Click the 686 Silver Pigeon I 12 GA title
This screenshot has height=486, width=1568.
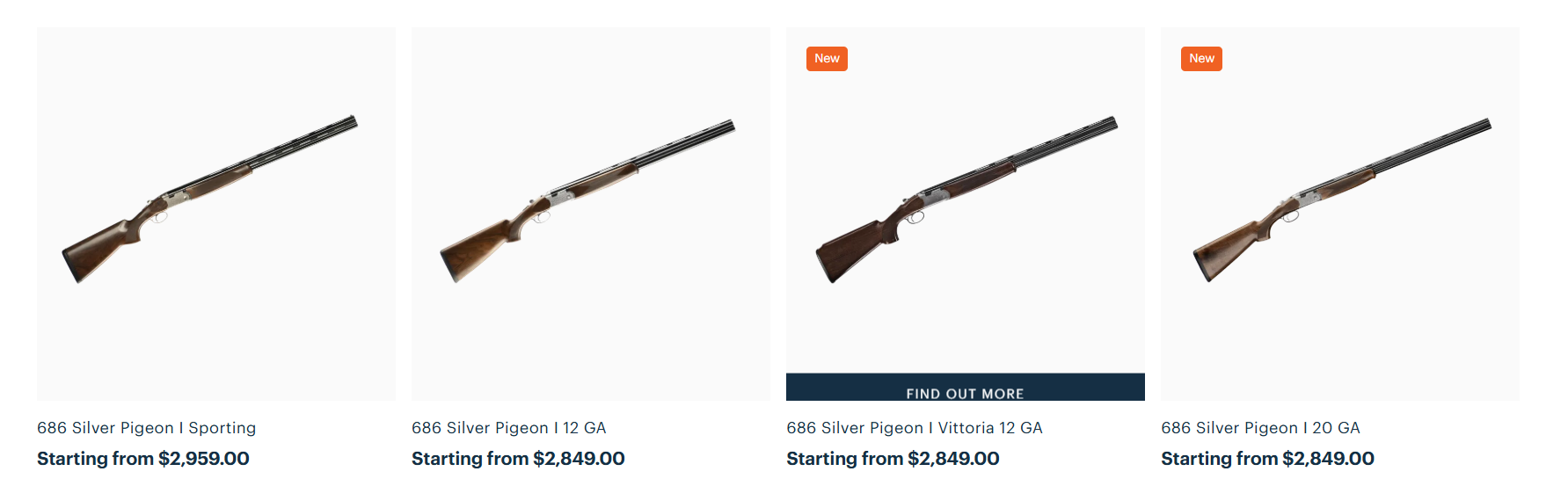click(x=508, y=428)
